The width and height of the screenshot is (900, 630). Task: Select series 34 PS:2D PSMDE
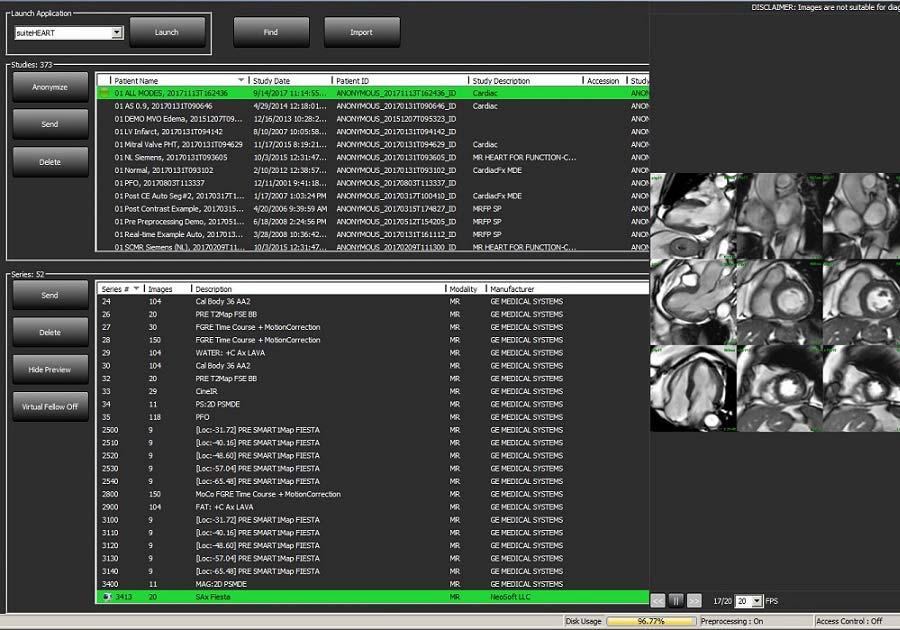[x=373, y=404]
